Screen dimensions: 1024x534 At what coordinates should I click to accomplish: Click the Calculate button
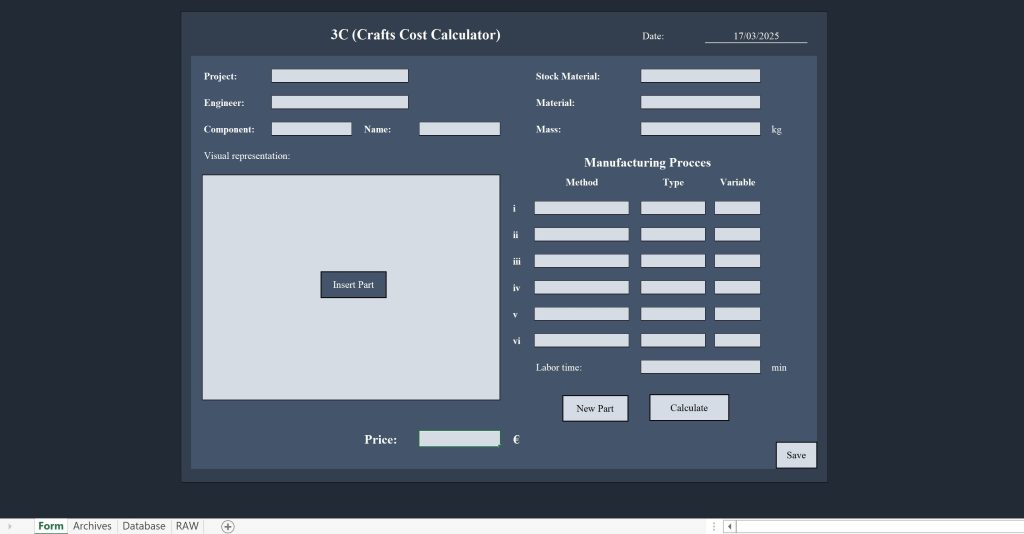click(x=689, y=408)
